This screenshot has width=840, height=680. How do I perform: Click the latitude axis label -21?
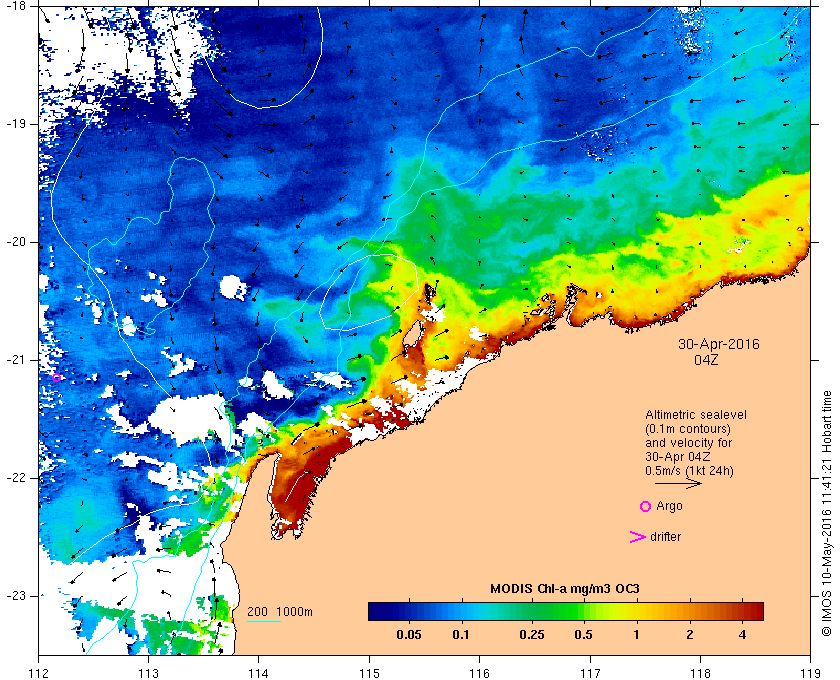[14, 360]
